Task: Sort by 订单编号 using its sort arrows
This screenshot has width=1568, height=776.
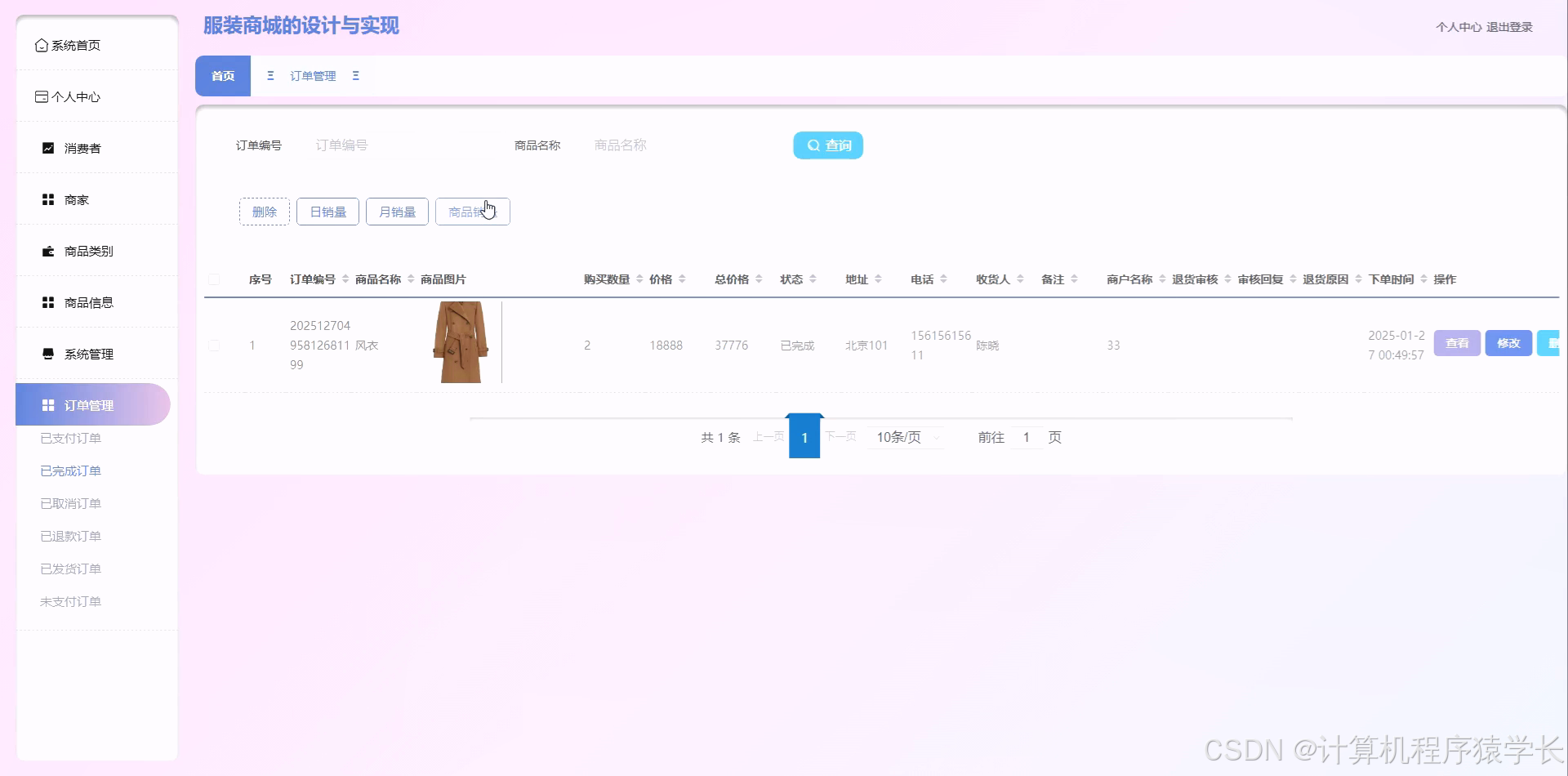Action: pos(345,279)
